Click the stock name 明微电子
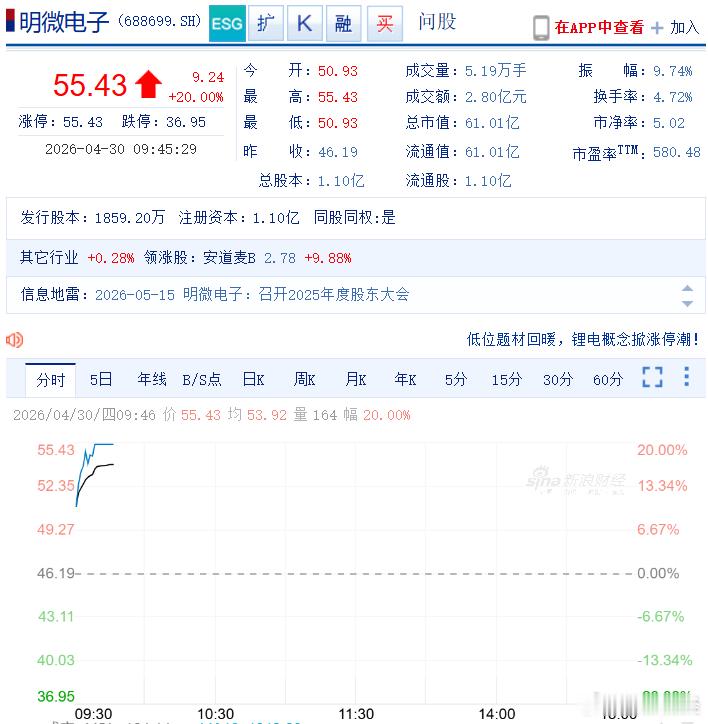Image resolution: width=708 pixels, height=724 pixels. 64,22
